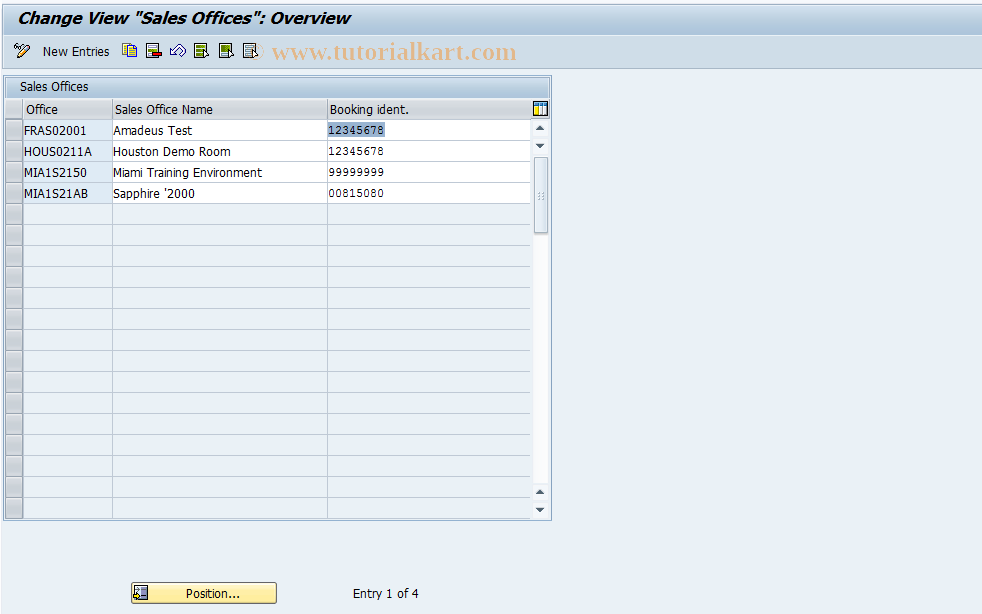Open table column configuration icon

click(x=540, y=109)
